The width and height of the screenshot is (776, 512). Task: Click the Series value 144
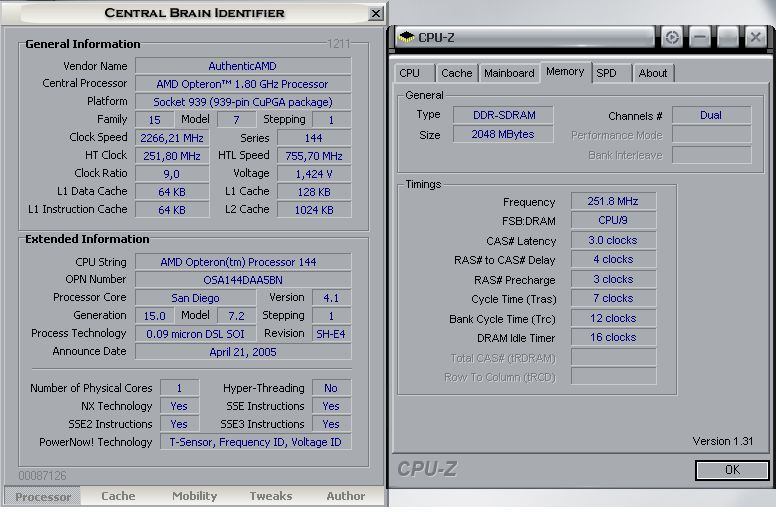coord(314,138)
